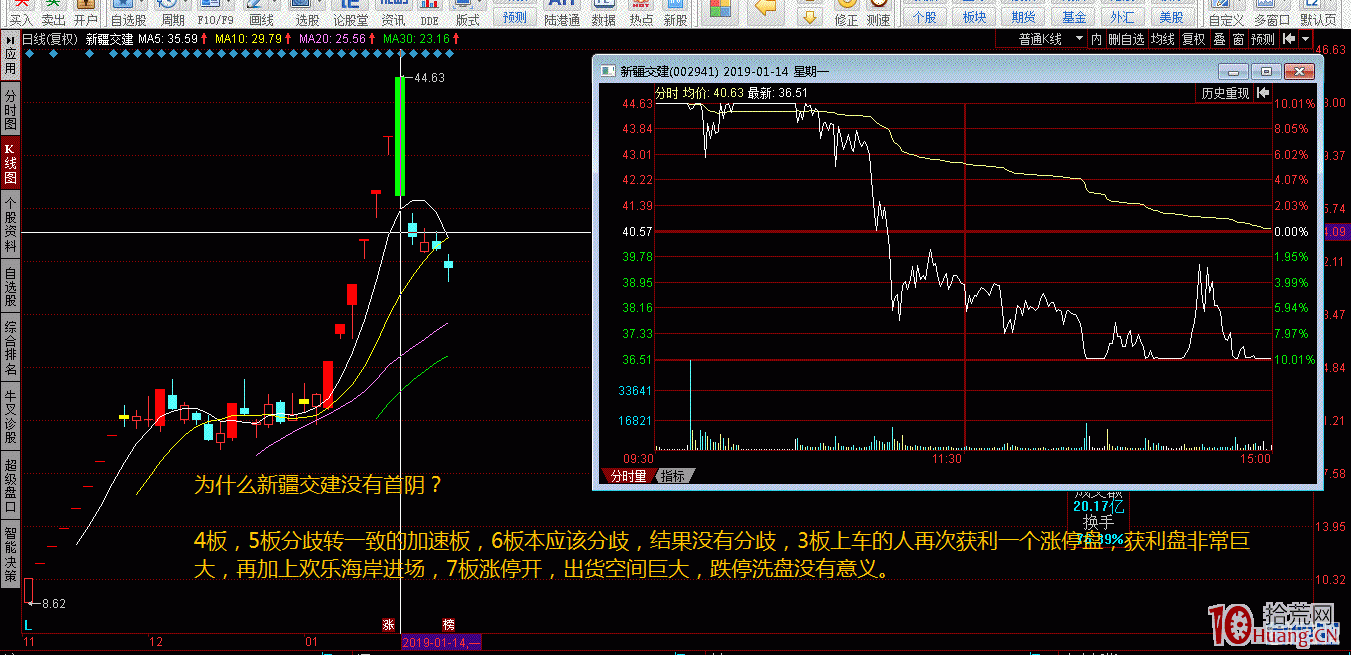Toggle the 预测 option in chart bar
Screen dimensions: 1351x655
tap(1263, 39)
